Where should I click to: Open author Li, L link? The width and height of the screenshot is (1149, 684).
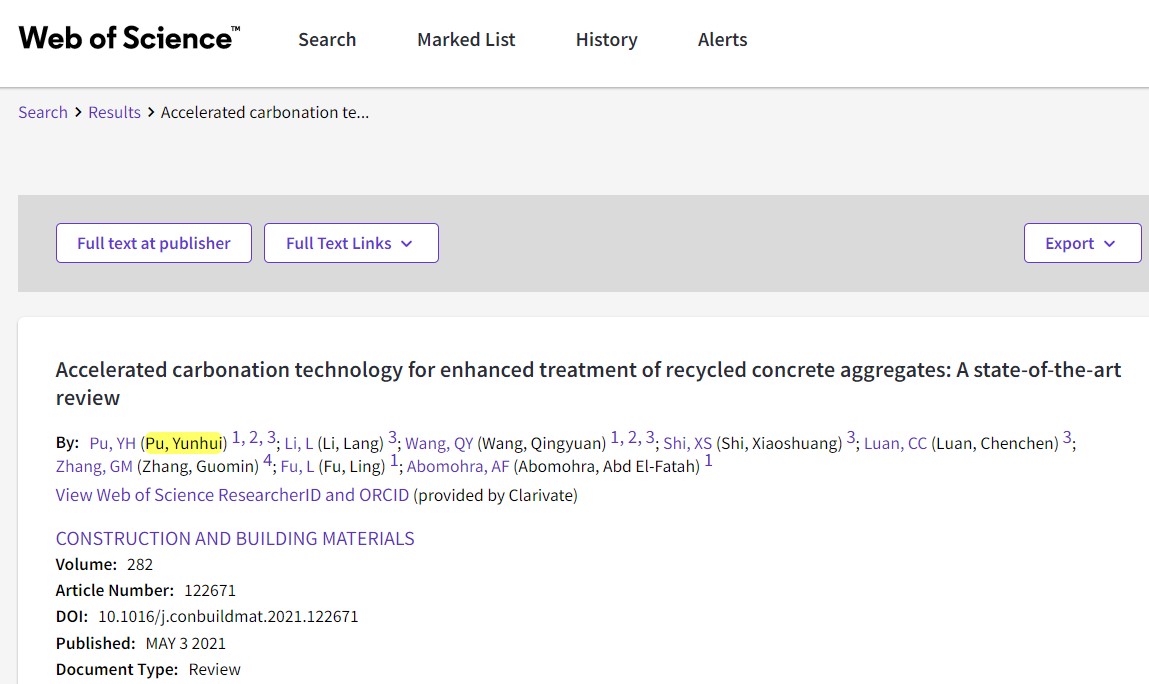pos(299,443)
